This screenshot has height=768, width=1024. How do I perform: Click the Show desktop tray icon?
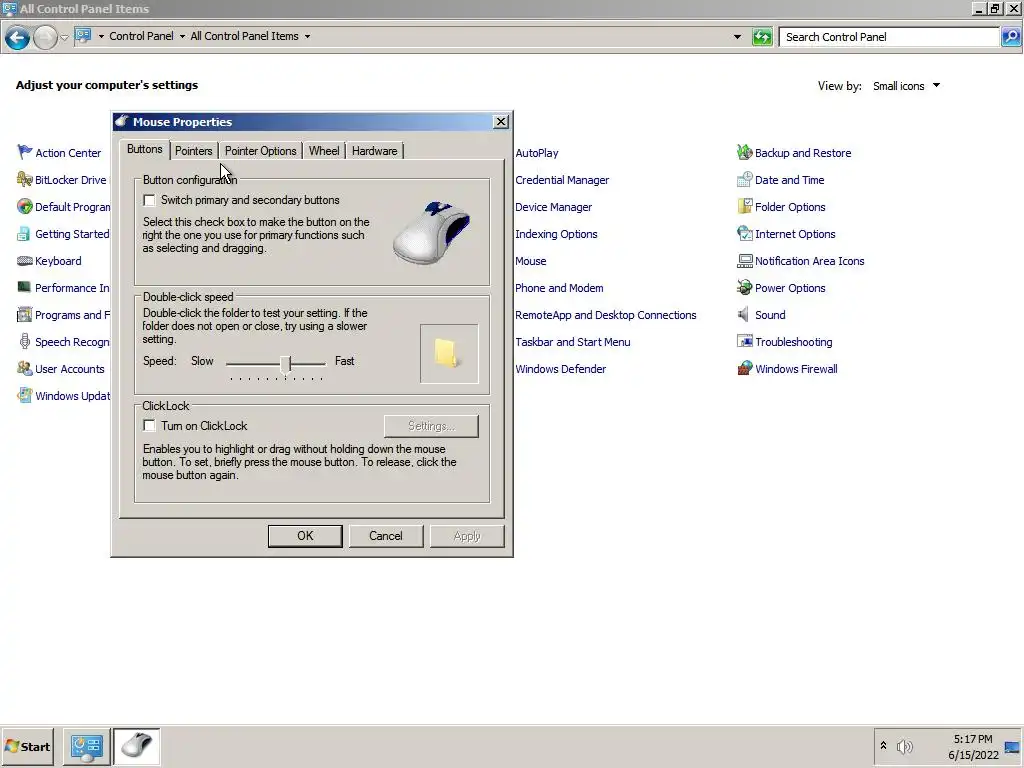(1012, 746)
